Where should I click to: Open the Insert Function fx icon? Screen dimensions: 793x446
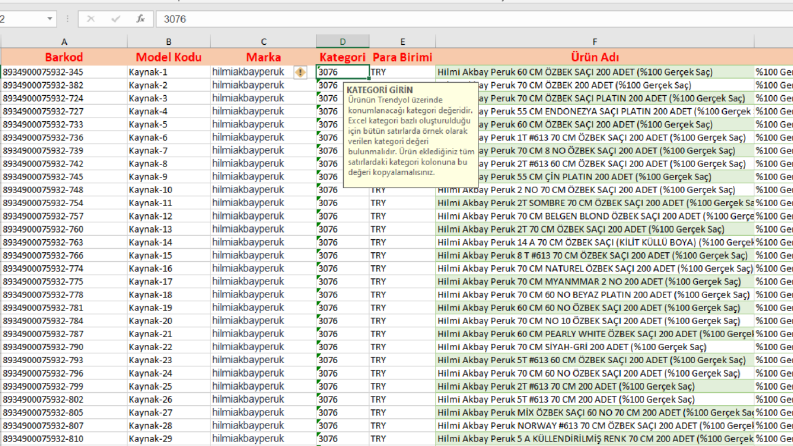[141, 19]
